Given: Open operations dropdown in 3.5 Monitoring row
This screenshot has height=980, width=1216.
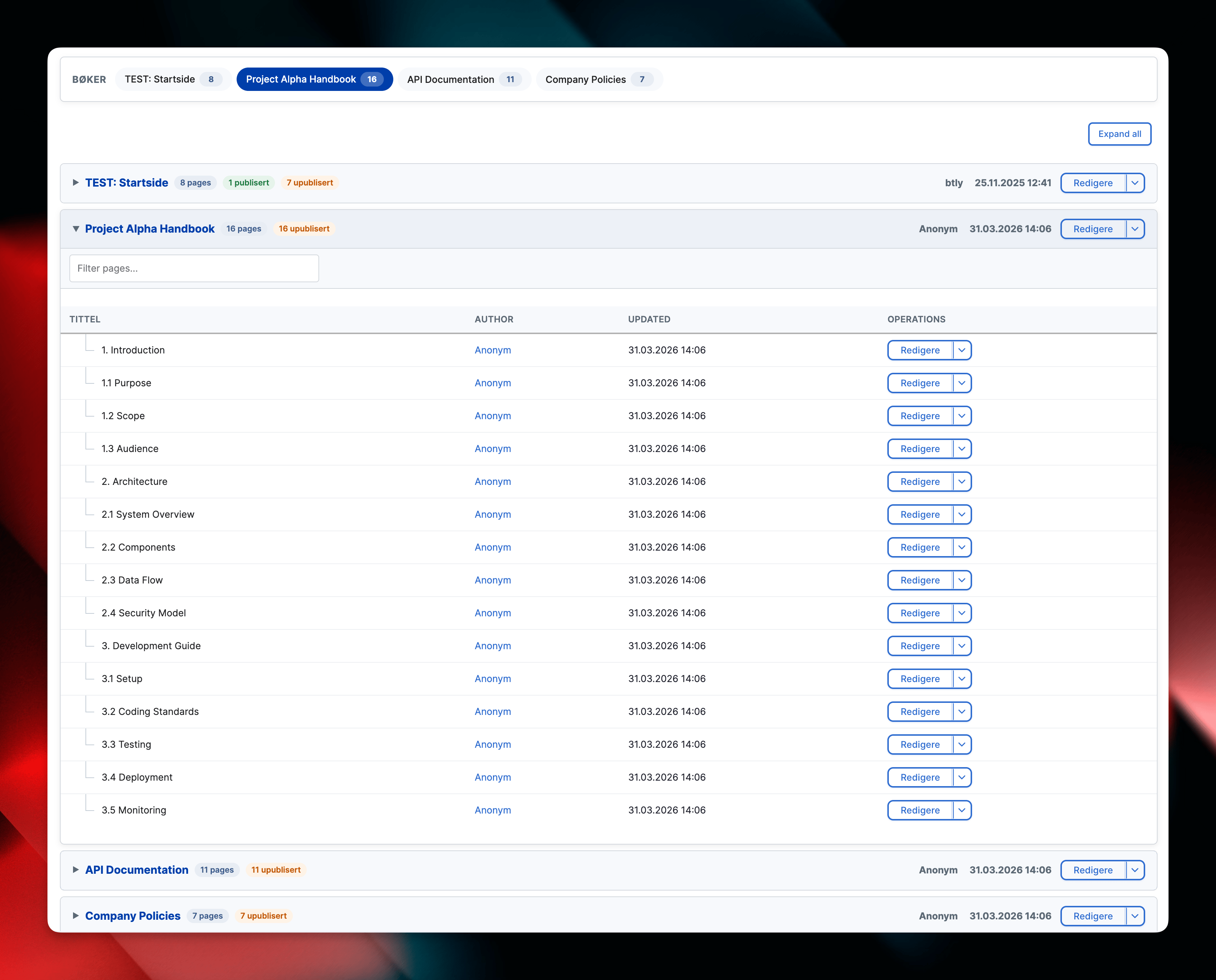Looking at the screenshot, I should (962, 810).
